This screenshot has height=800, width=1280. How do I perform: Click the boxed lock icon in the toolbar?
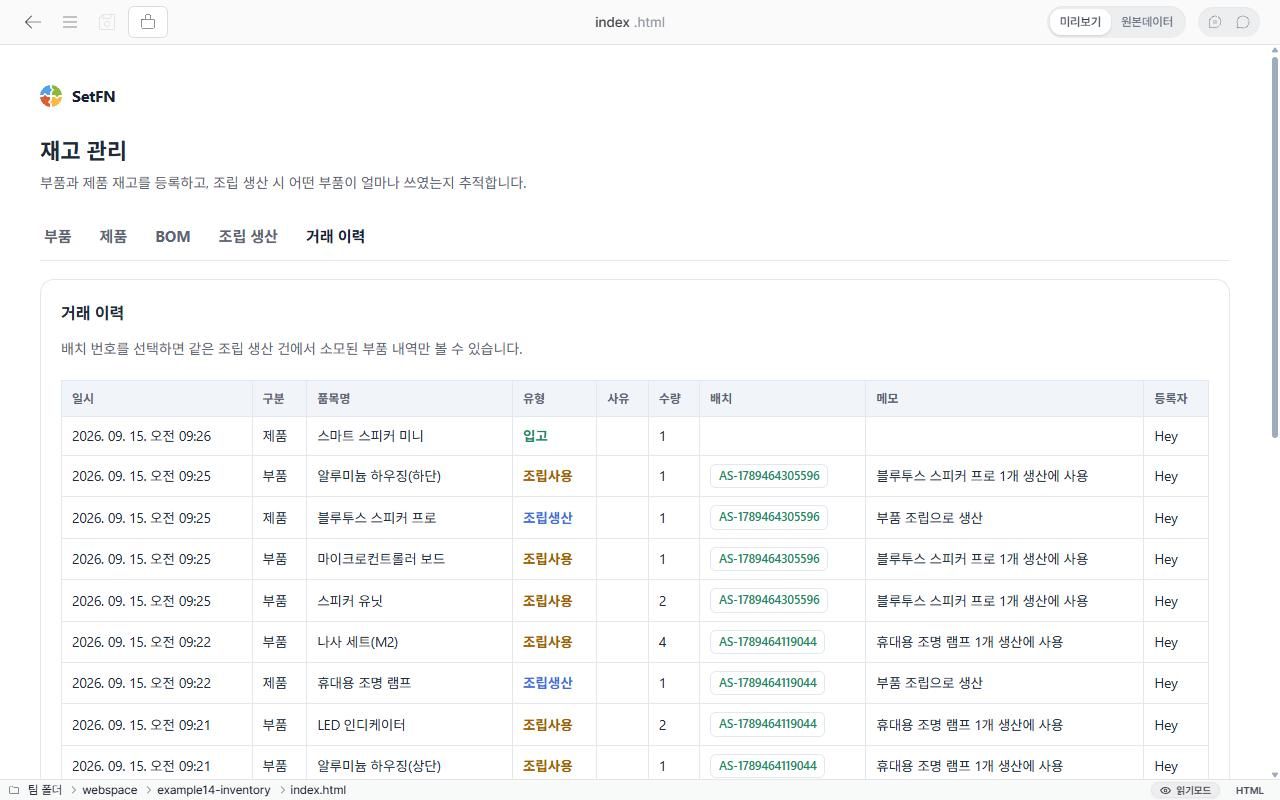[x=148, y=22]
